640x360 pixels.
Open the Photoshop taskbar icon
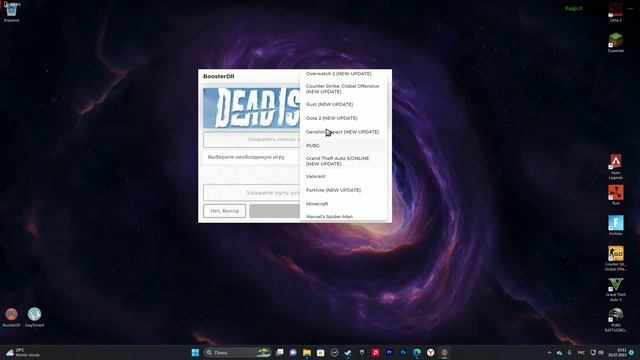click(x=403, y=352)
